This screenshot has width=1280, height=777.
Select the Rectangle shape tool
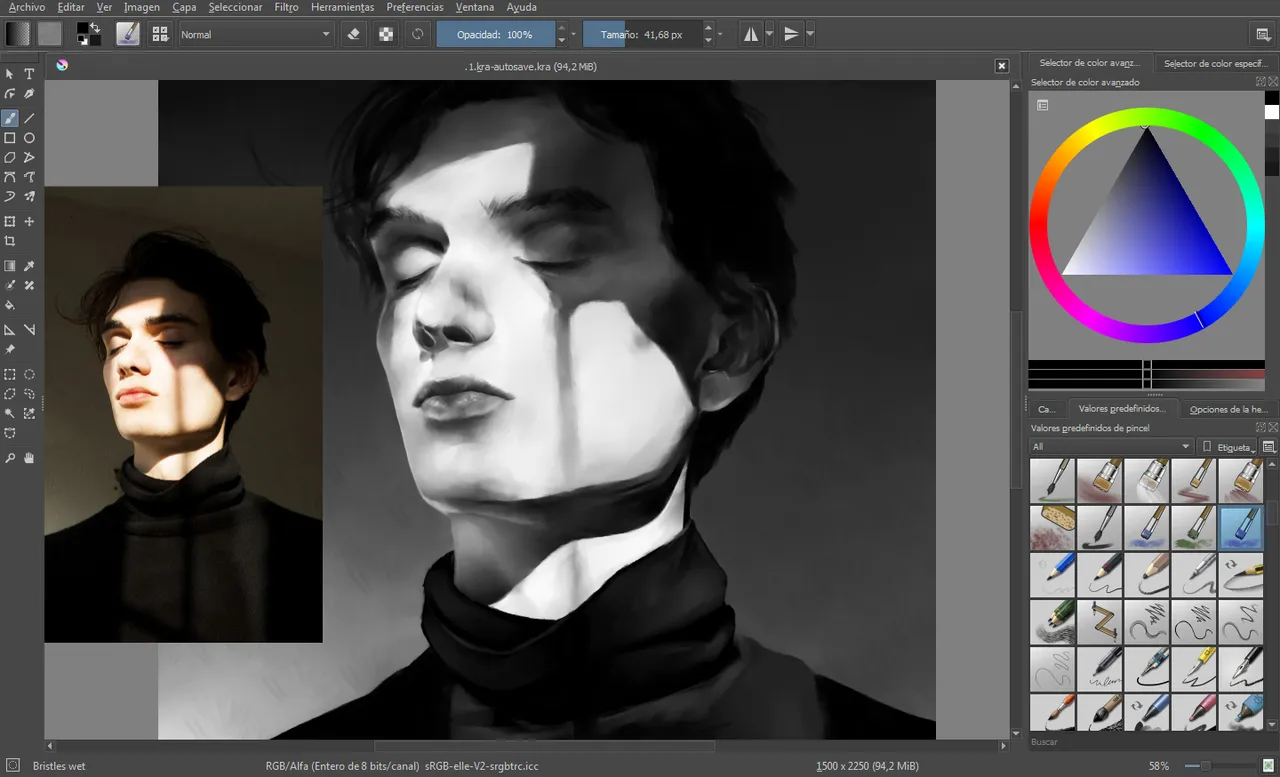(10, 138)
